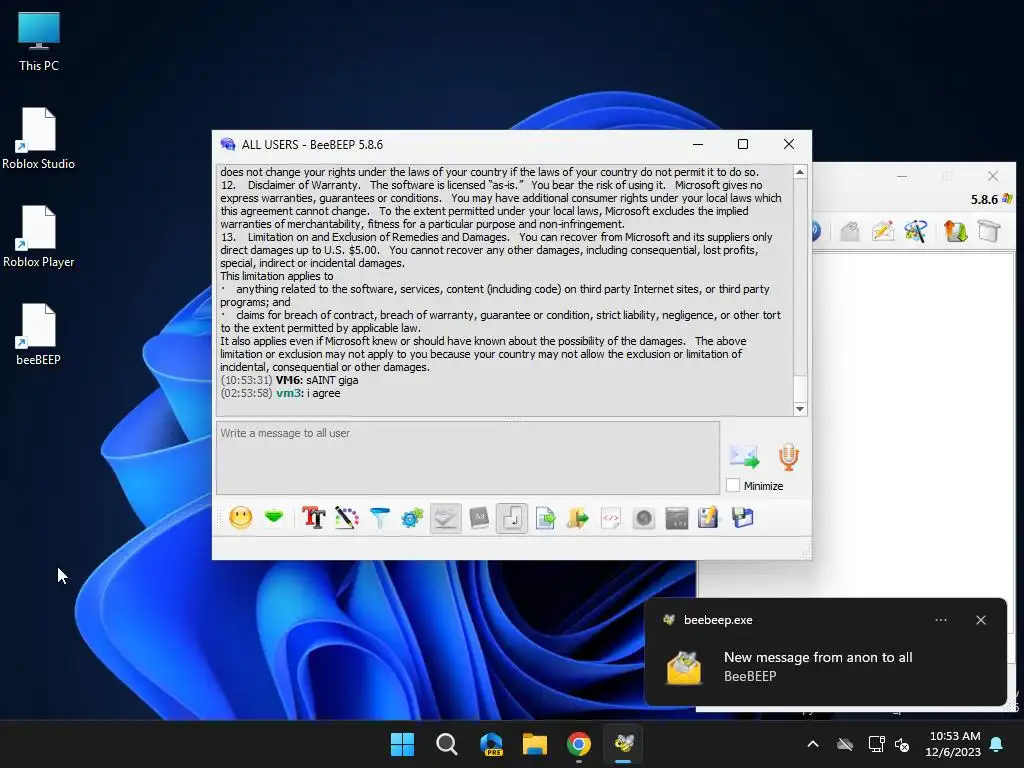
Task: Enable the Minimize checkbox
Action: pos(733,485)
